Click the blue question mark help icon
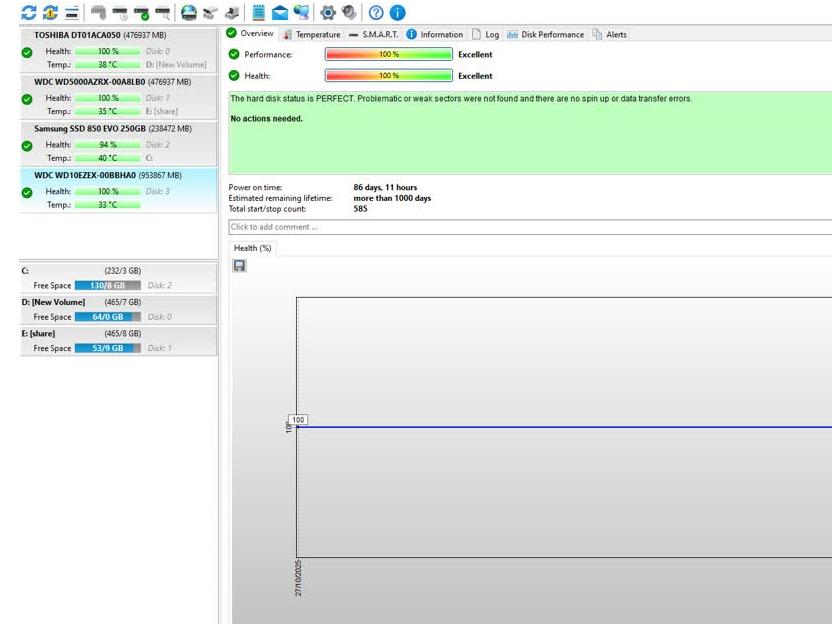 click(376, 12)
